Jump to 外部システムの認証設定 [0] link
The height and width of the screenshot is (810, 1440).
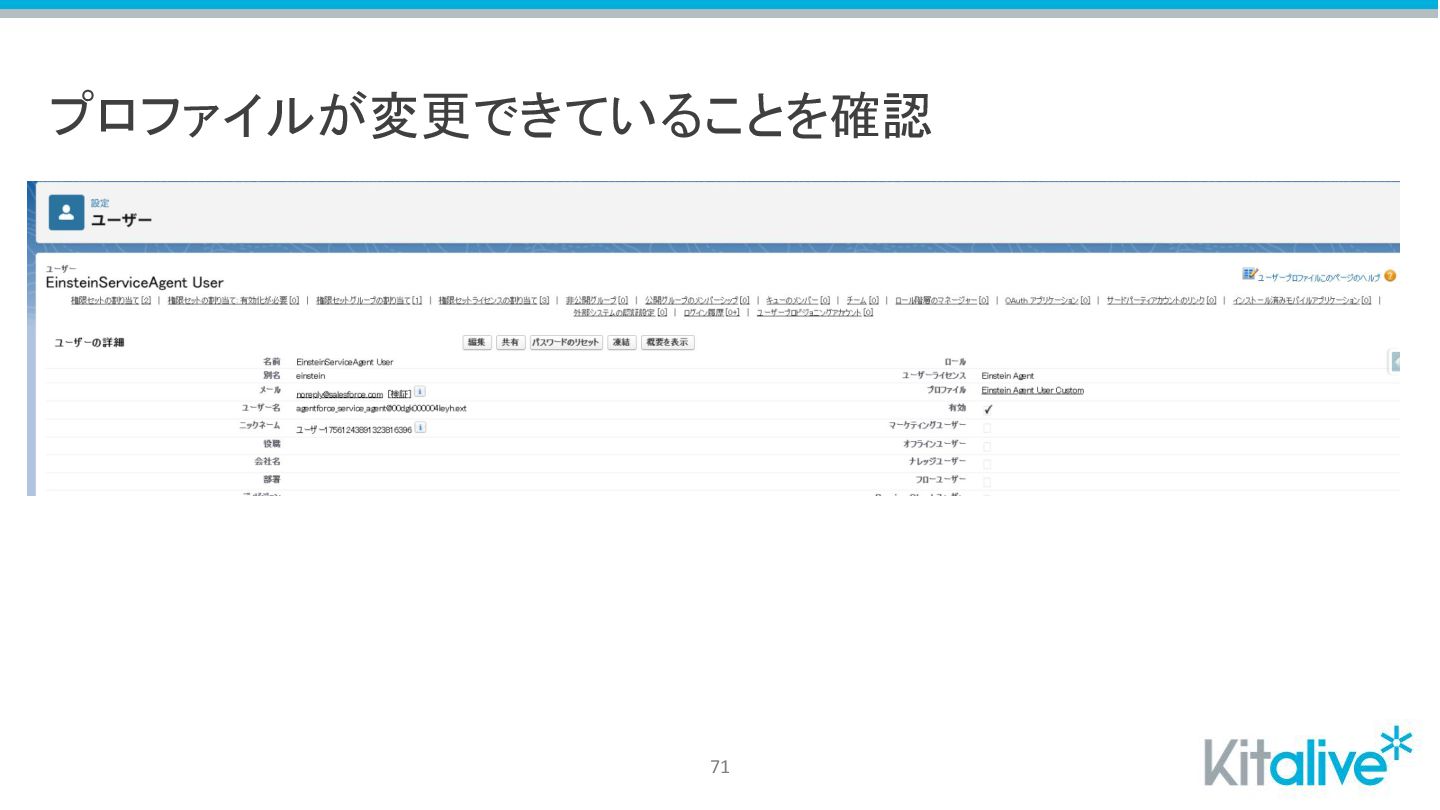tap(620, 312)
